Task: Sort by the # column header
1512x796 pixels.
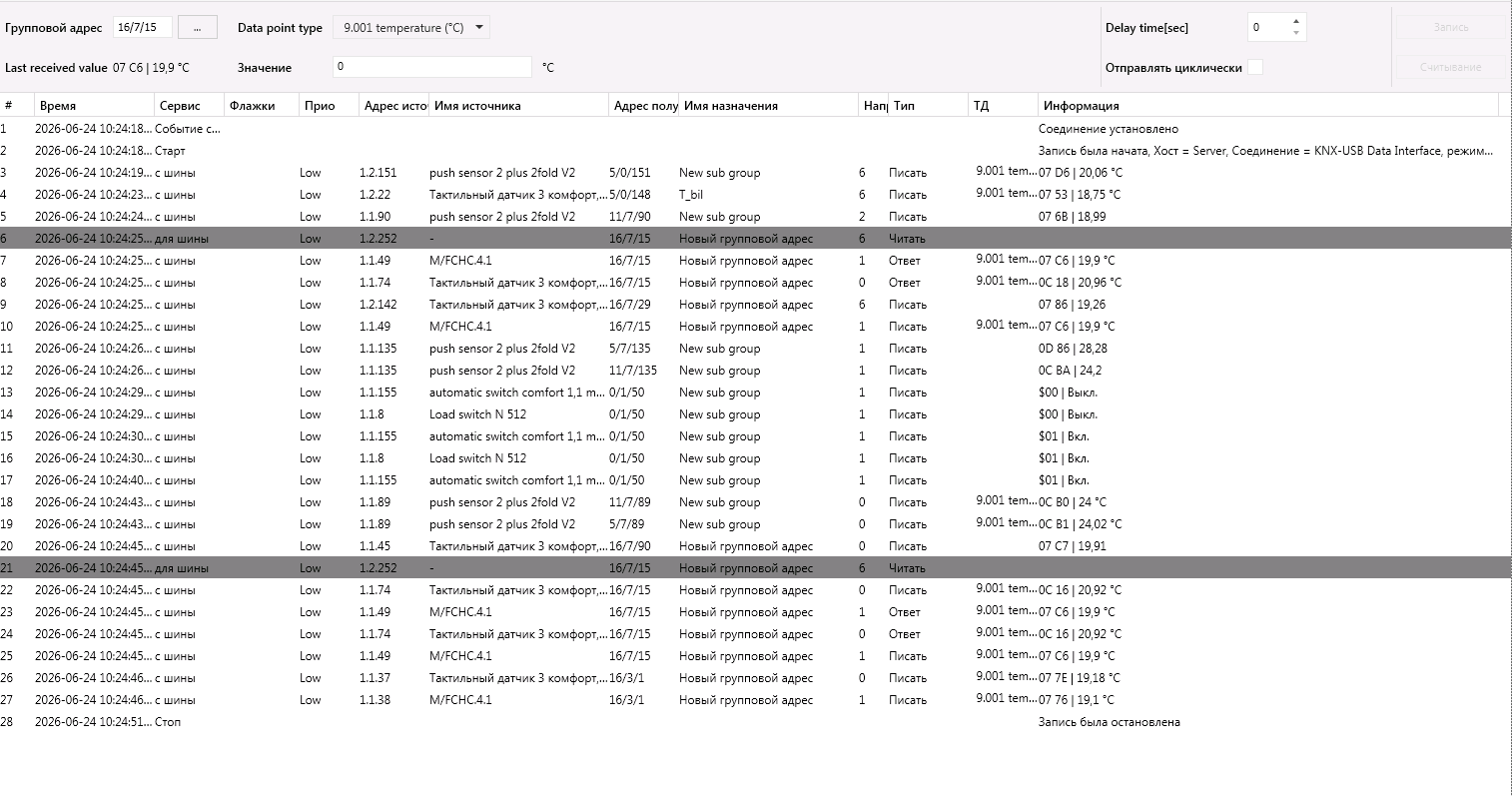Action: [x=15, y=105]
